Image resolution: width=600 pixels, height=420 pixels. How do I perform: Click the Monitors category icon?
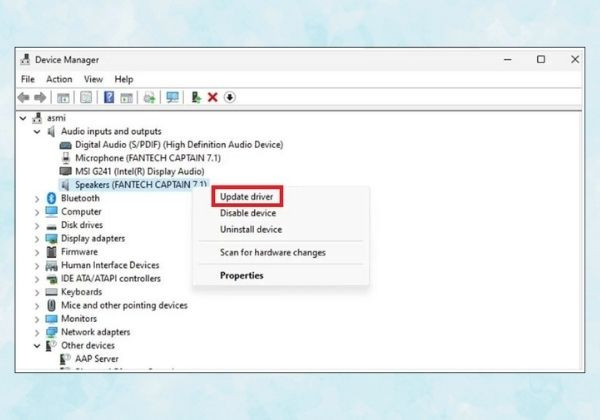(51, 319)
